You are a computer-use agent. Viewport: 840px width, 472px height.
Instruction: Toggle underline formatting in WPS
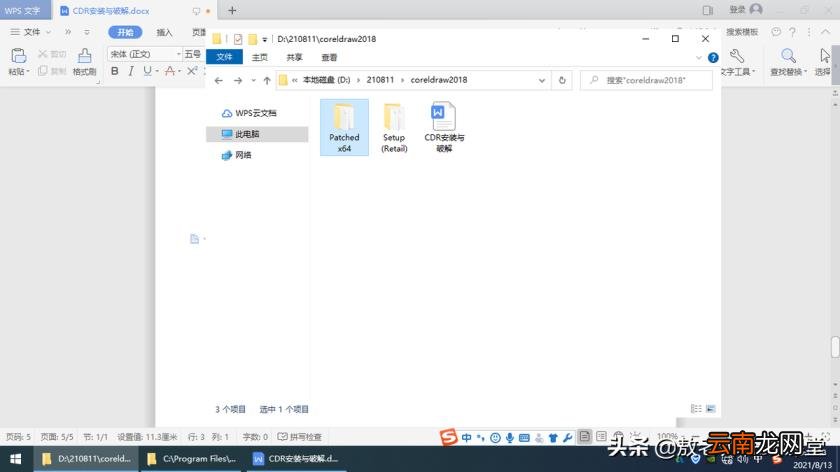click(x=147, y=71)
